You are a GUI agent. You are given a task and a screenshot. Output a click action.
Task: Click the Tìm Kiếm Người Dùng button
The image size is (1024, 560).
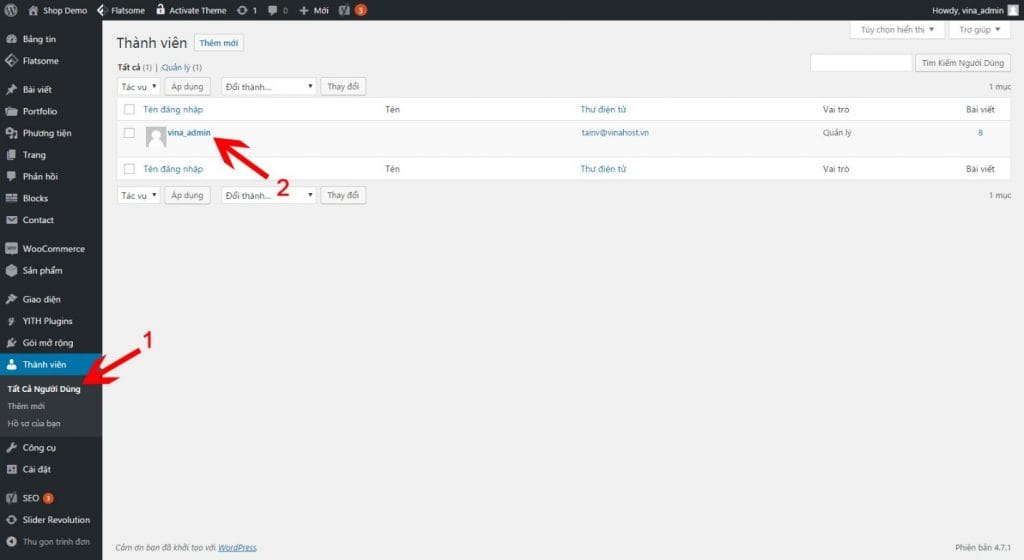[963, 63]
